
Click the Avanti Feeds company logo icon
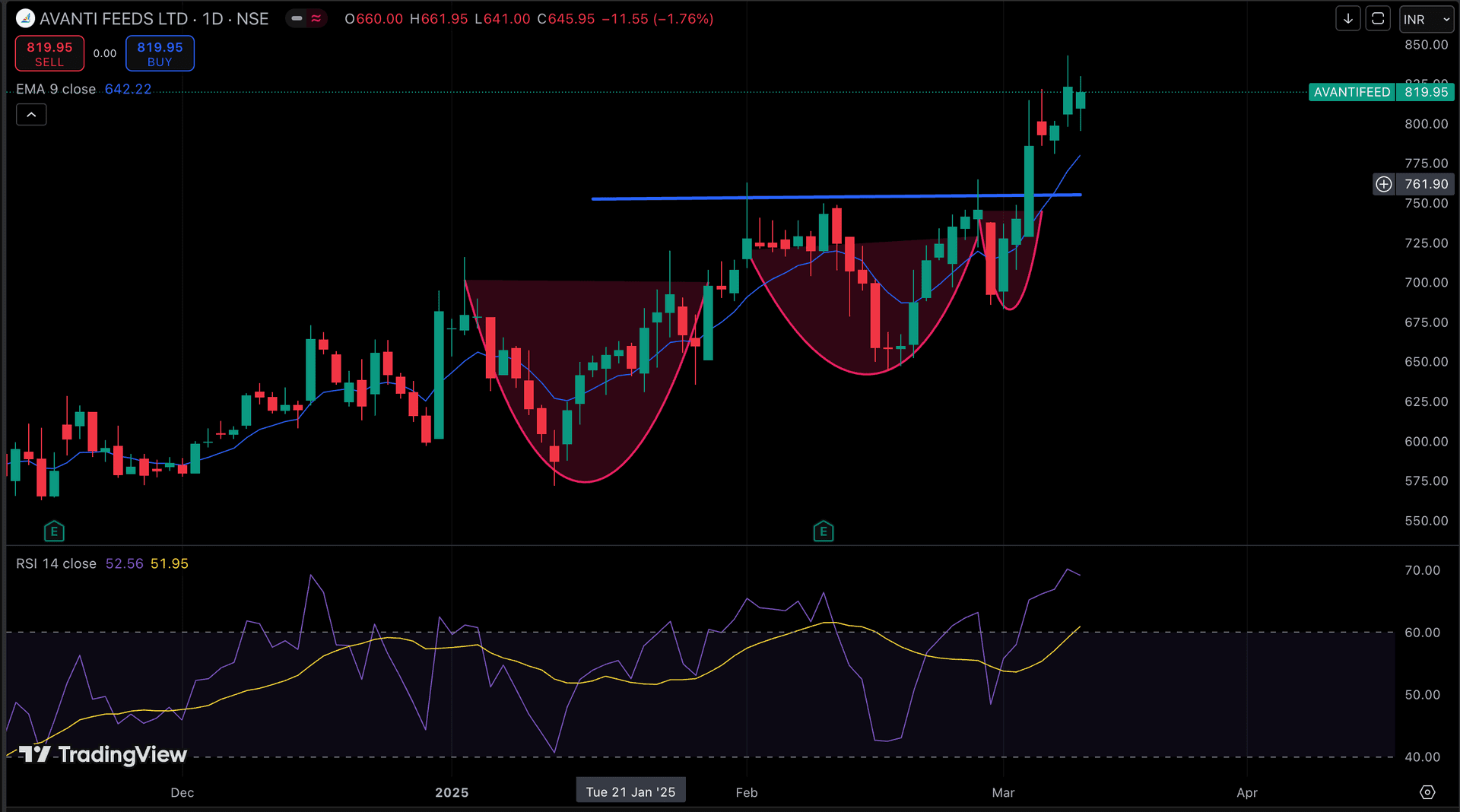point(25,18)
